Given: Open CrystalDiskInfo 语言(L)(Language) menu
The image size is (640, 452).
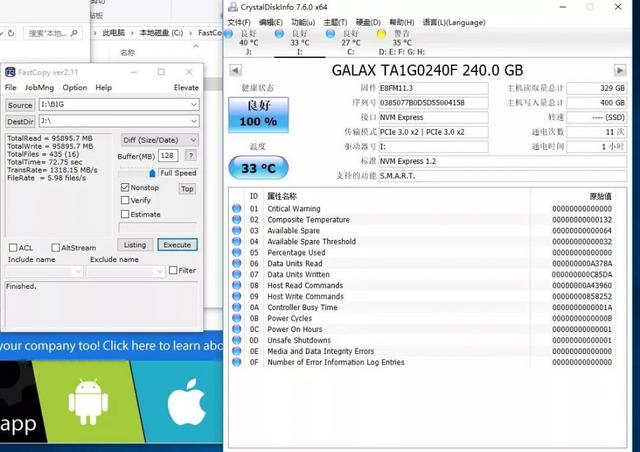Looking at the screenshot, I should (454, 22).
